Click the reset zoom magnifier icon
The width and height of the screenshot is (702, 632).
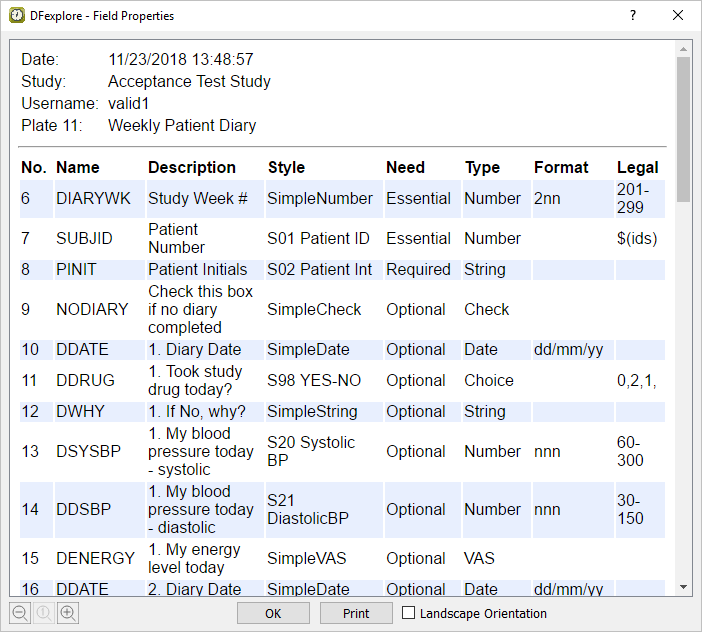click(x=44, y=613)
